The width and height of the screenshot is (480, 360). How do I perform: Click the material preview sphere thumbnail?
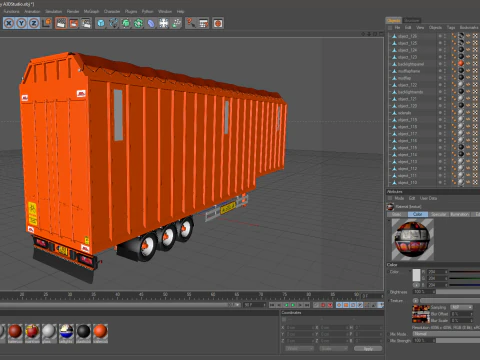point(412,239)
